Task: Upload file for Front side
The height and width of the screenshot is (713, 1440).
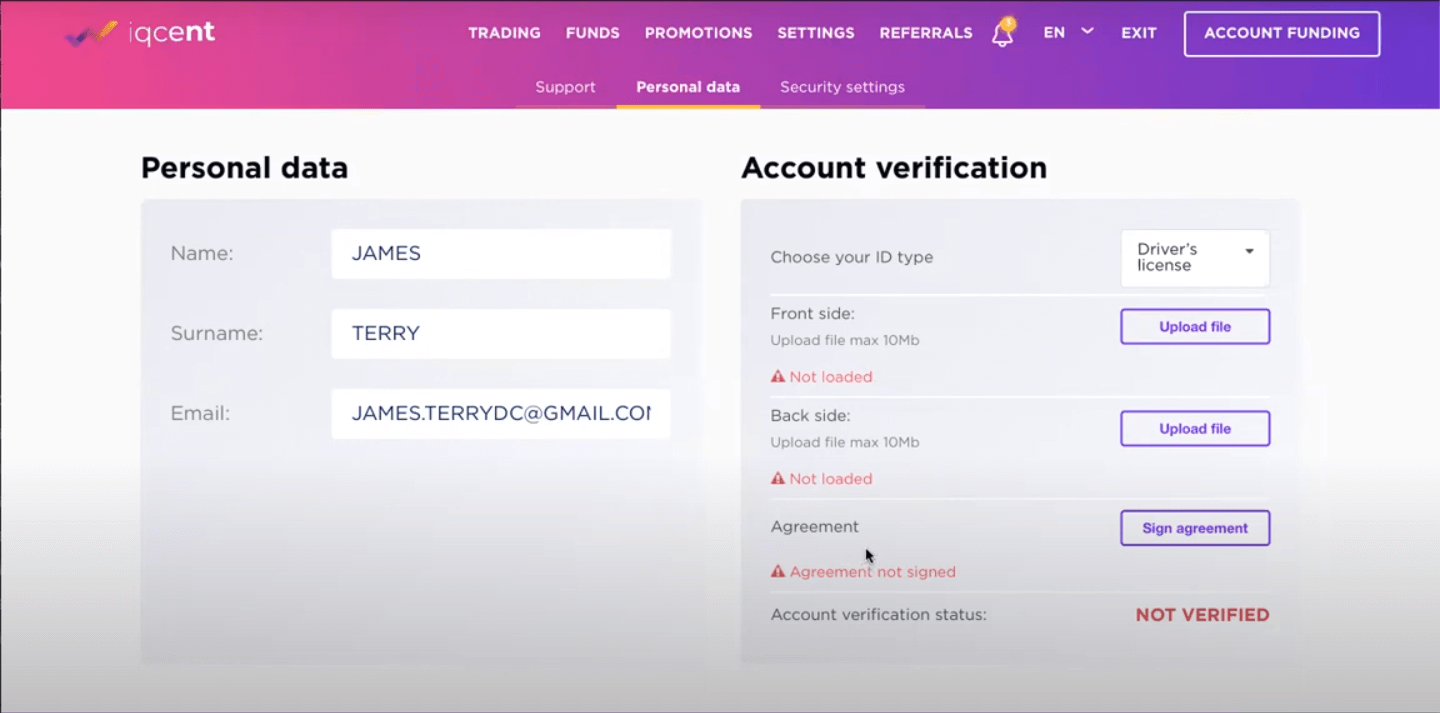Action: pyautogui.click(x=1195, y=327)
